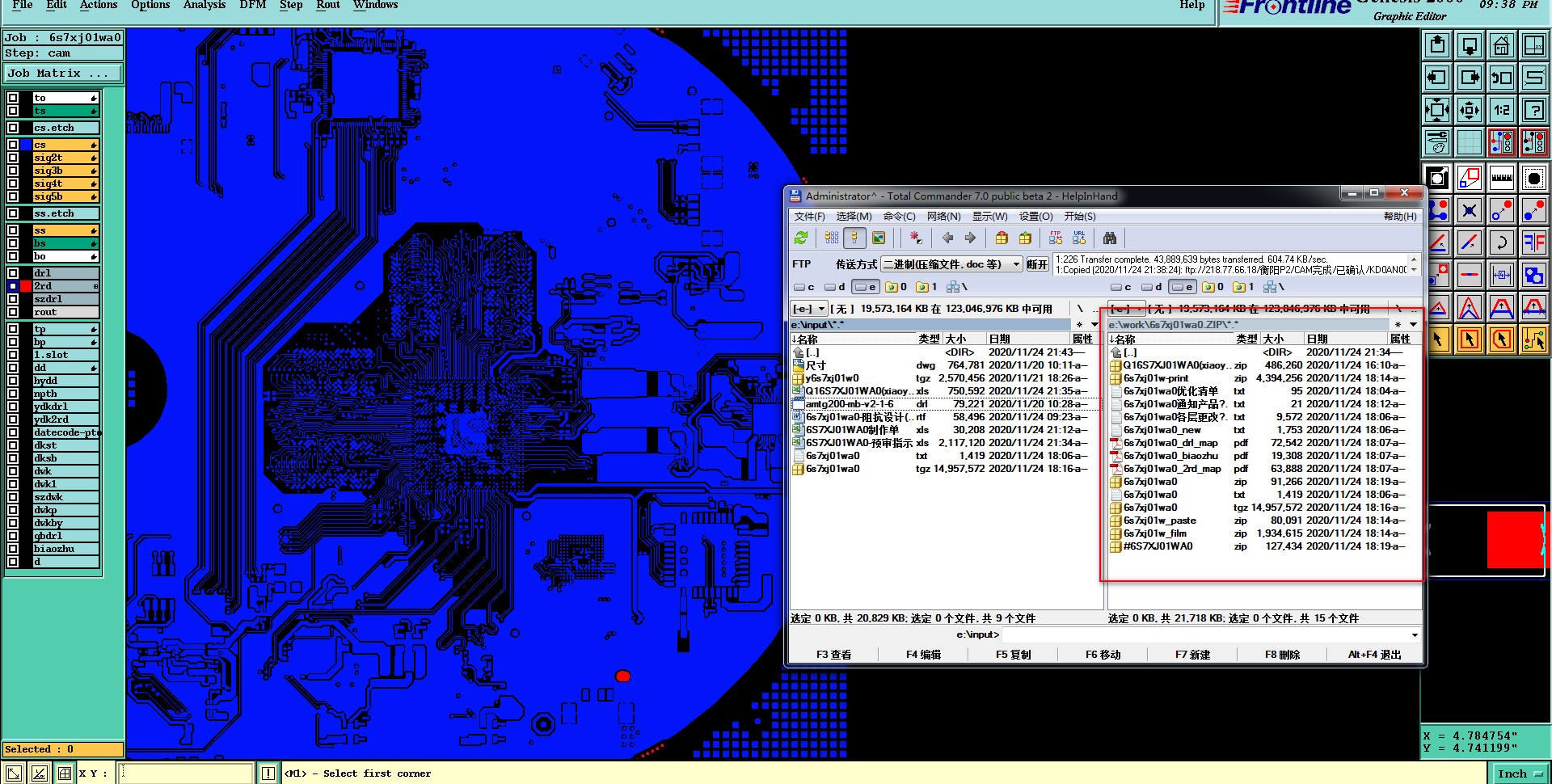1552x784 pixels.
Task: Toggle the checkbox for layer gbdrl
Action: pos(13,536)
